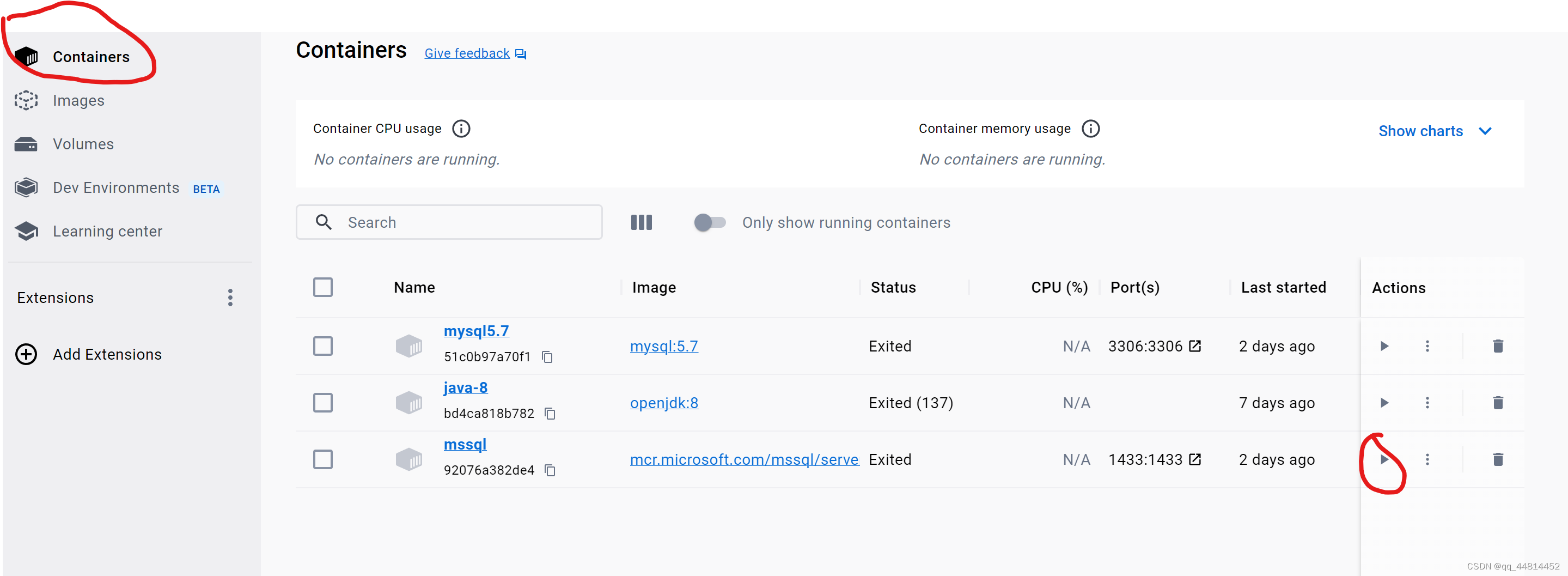Click the Give feedback link
This screenshot has height=576, width=1568.
coord(475,53)
